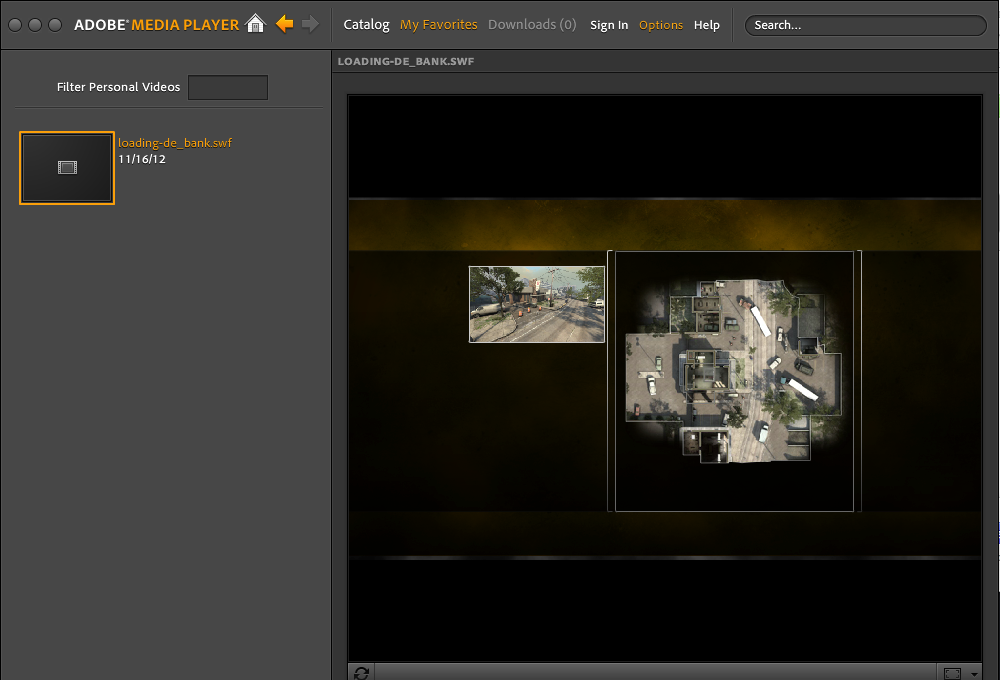Image resolution: width=1000 pixels, height=680 pixels.
Task: Close the Adobe Media Player window
Action: tap(15, 25)
